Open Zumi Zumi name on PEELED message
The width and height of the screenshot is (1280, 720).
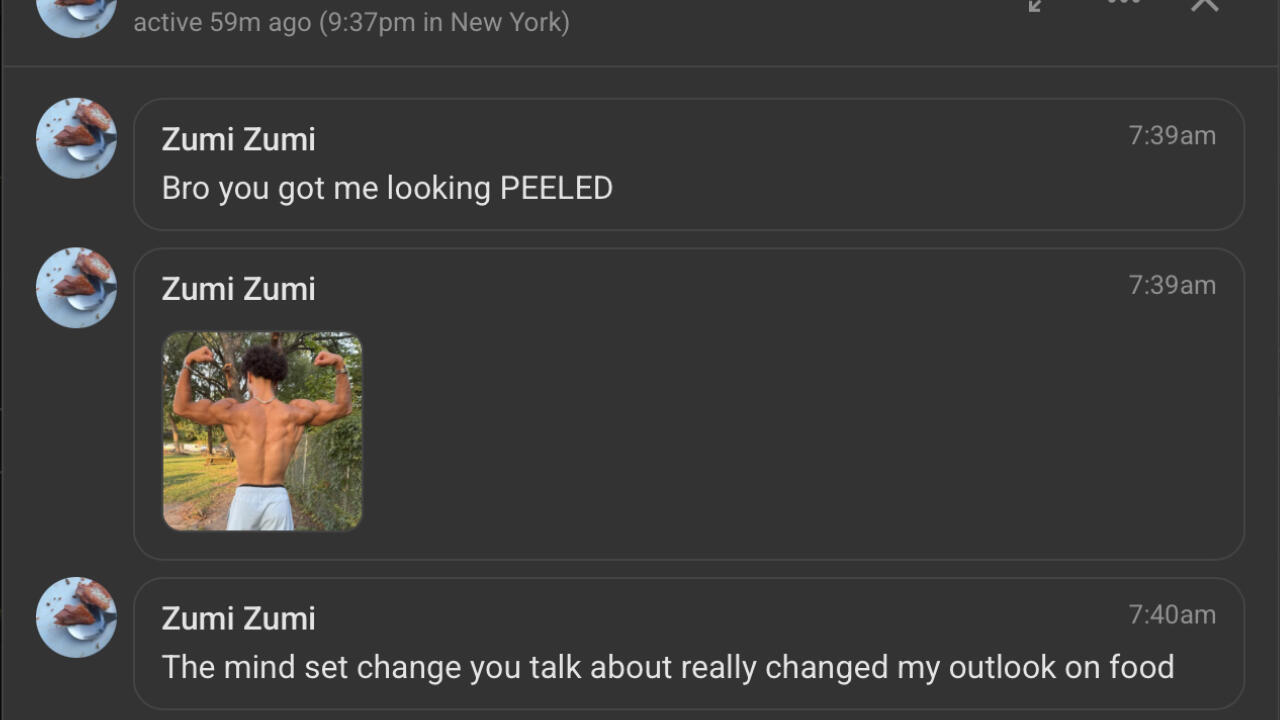[x=238, y=139]
